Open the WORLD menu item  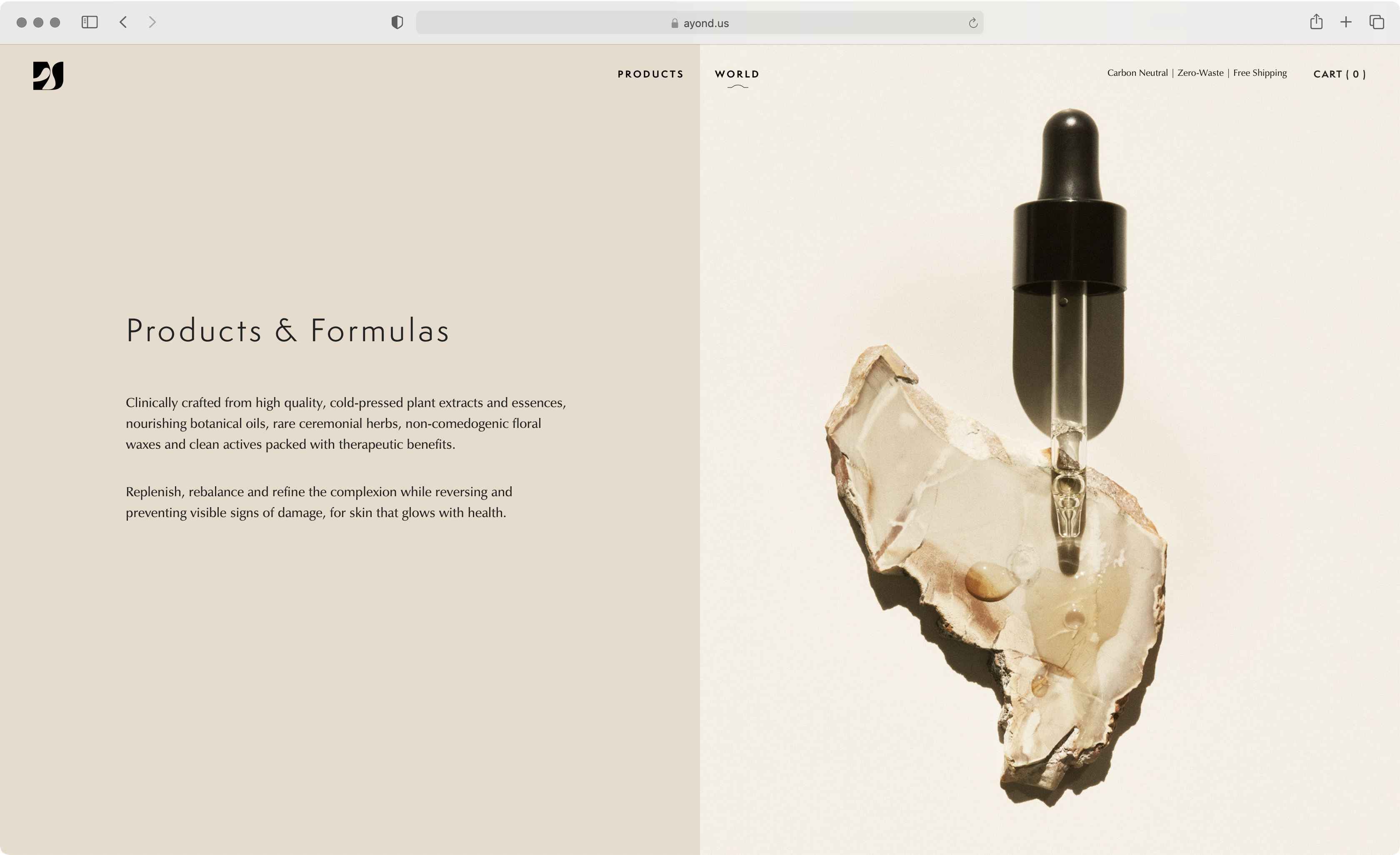pos(737,74)
